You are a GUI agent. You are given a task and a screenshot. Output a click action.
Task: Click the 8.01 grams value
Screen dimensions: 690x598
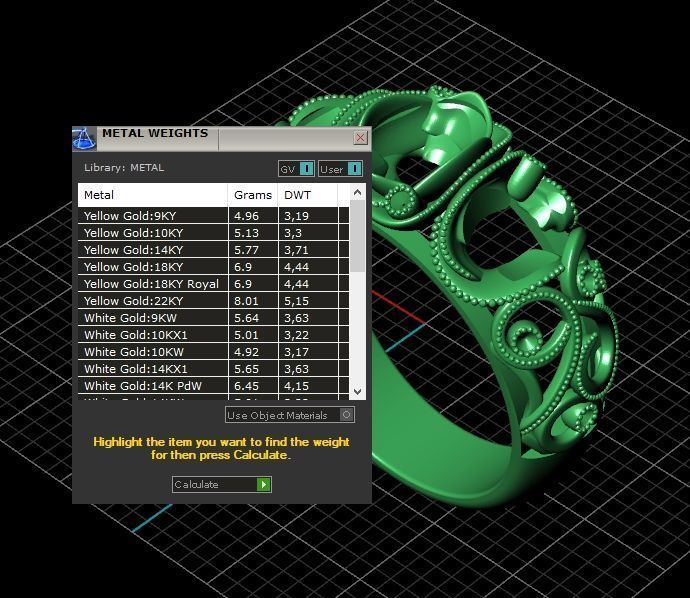click(246, 301)
